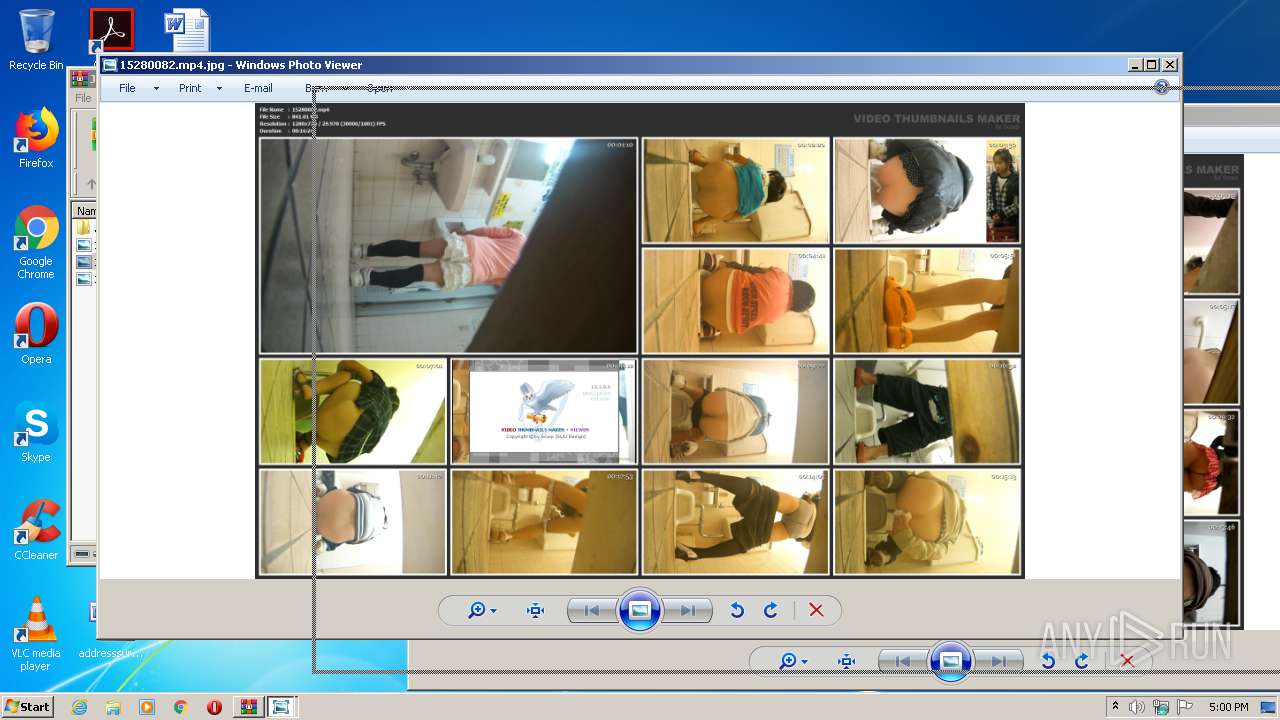Delete the image with the red X button
This screenshot has width=1280, height=720.
click(816, 610)
